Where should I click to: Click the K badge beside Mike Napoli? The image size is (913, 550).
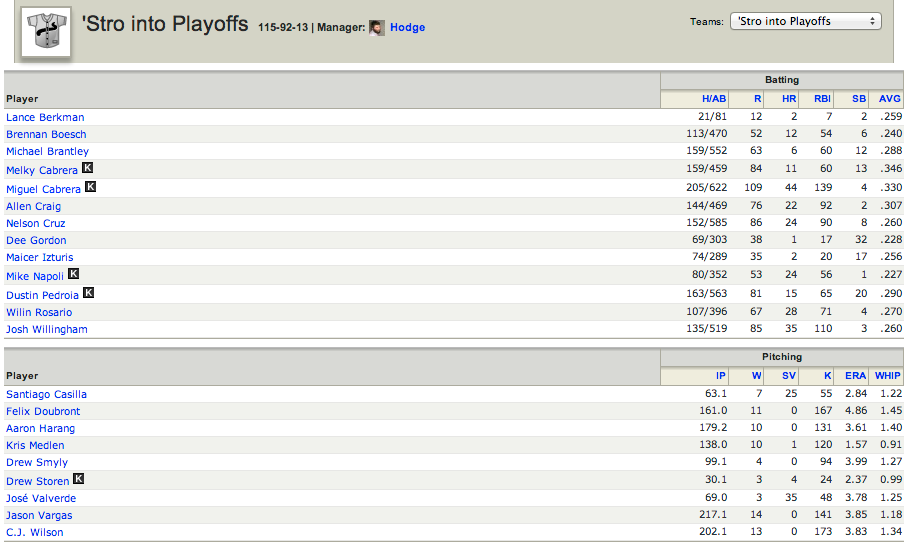point(73,274)
